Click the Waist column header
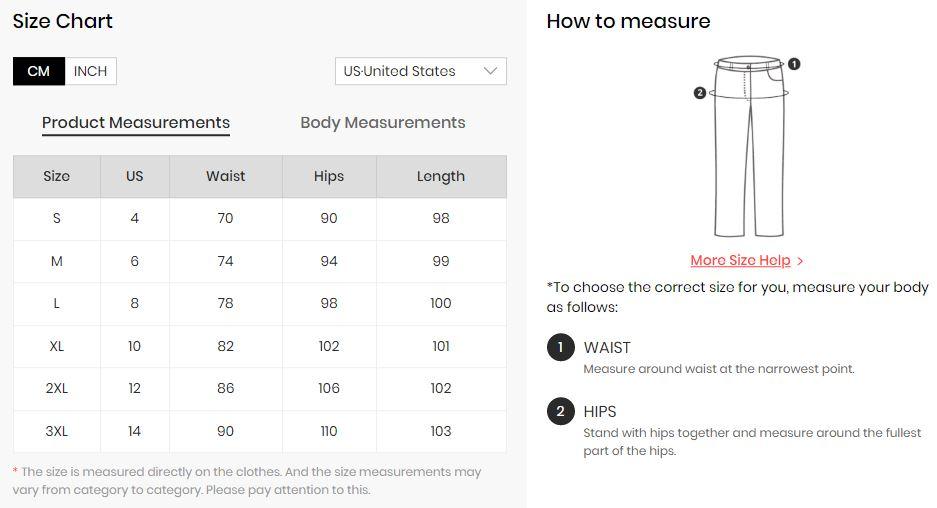The width and height of the screenshot is (937, 508). point(225,176)
